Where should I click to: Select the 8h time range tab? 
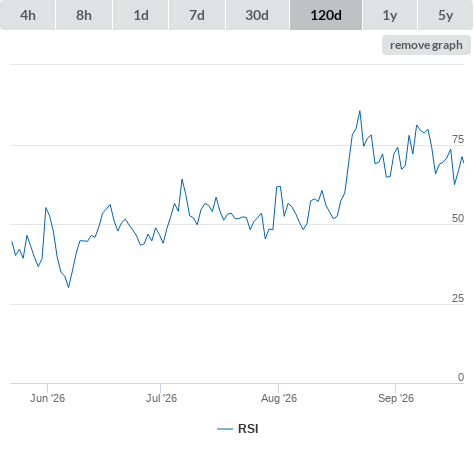point(84,15)
